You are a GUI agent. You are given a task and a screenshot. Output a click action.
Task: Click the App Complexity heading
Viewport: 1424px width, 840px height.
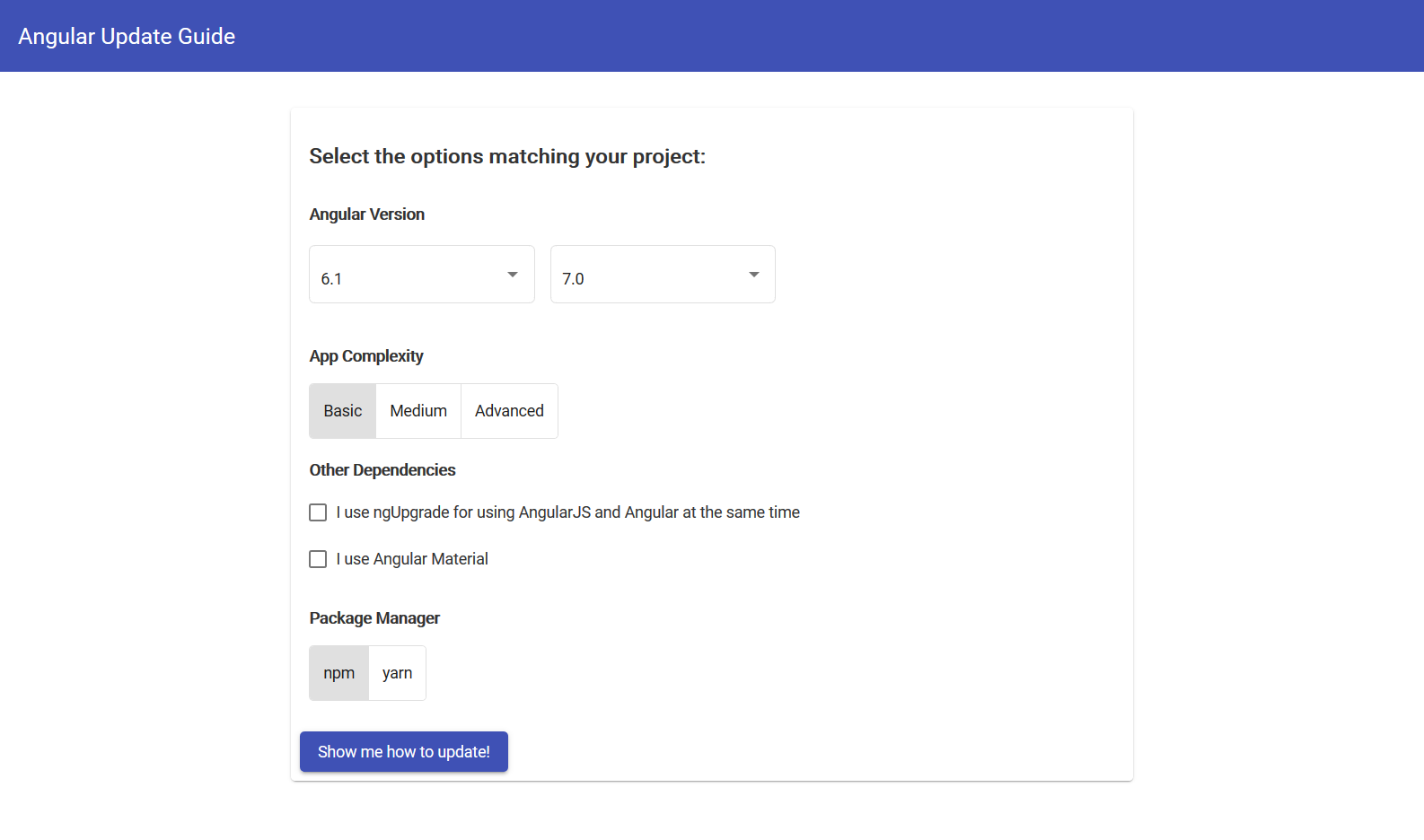pyautogui.click(x=366, y=356)
